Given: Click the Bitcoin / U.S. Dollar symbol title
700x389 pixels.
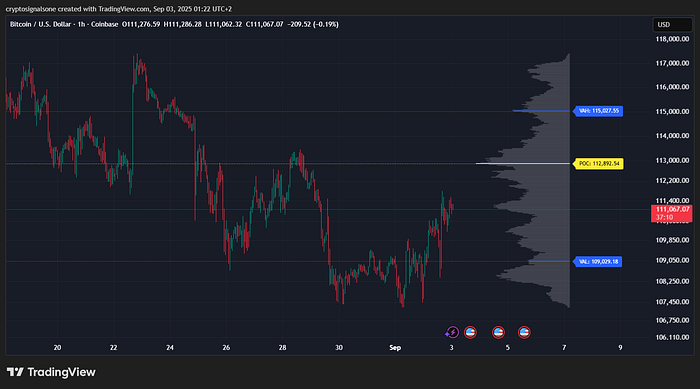Looking at the screenshot, I should tap(40, 25).
